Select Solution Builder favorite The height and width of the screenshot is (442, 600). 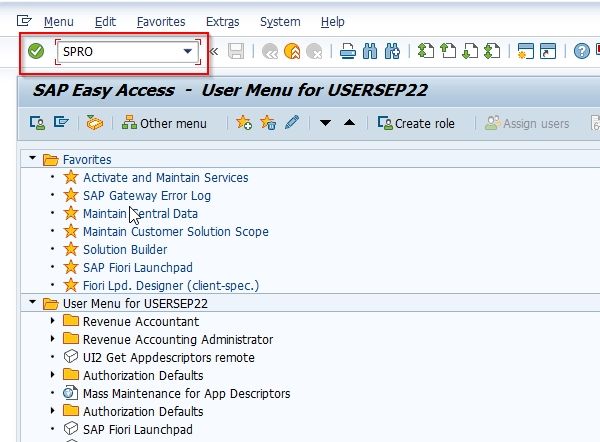click(125, 250)
